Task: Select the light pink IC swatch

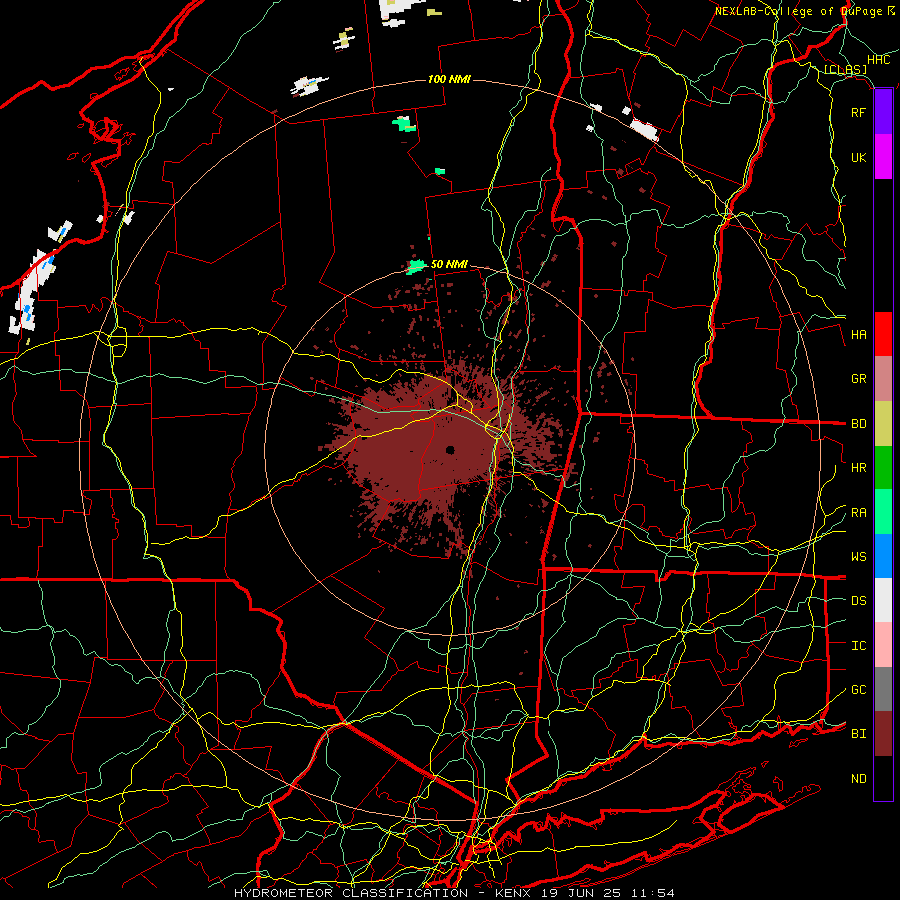Action: (x=883, y=645)
